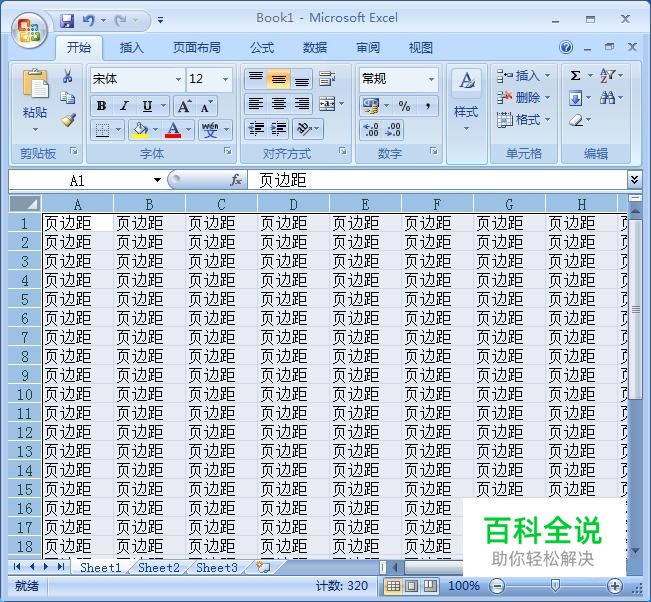The width and height of the screenshot is (651, 602).
Task: Click 插入 cells button
Action: (524, 76)
